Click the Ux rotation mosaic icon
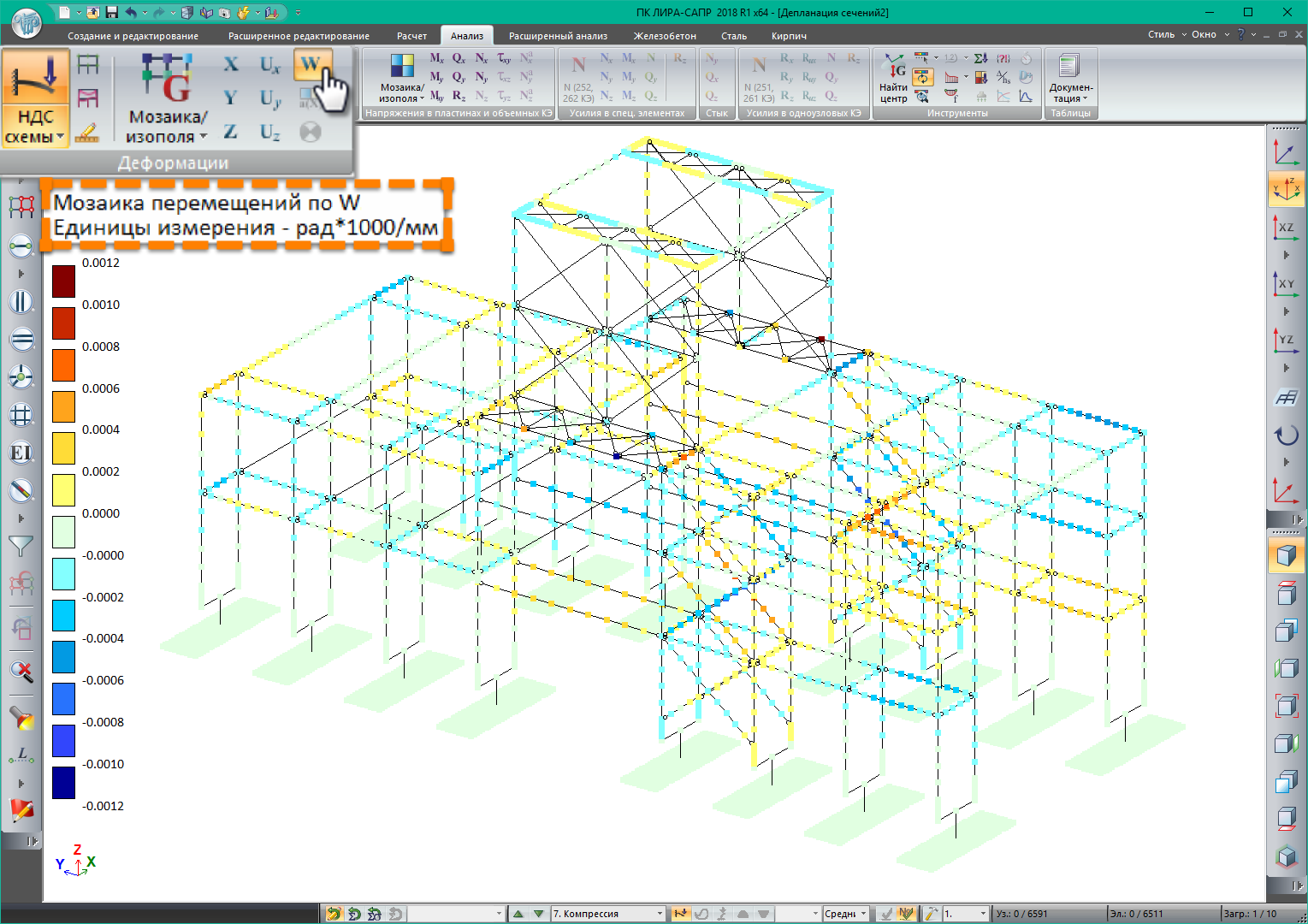1308x924 pixels. 269,65
